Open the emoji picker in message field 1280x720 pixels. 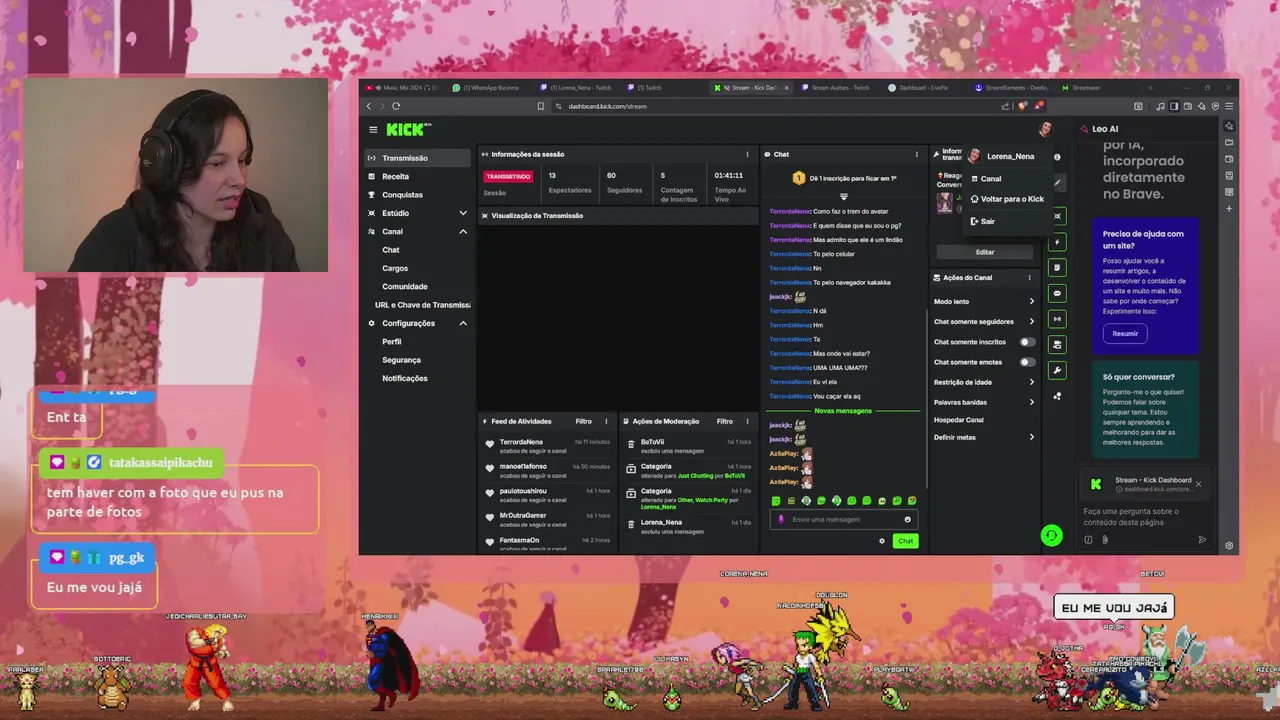coord(908,519)
